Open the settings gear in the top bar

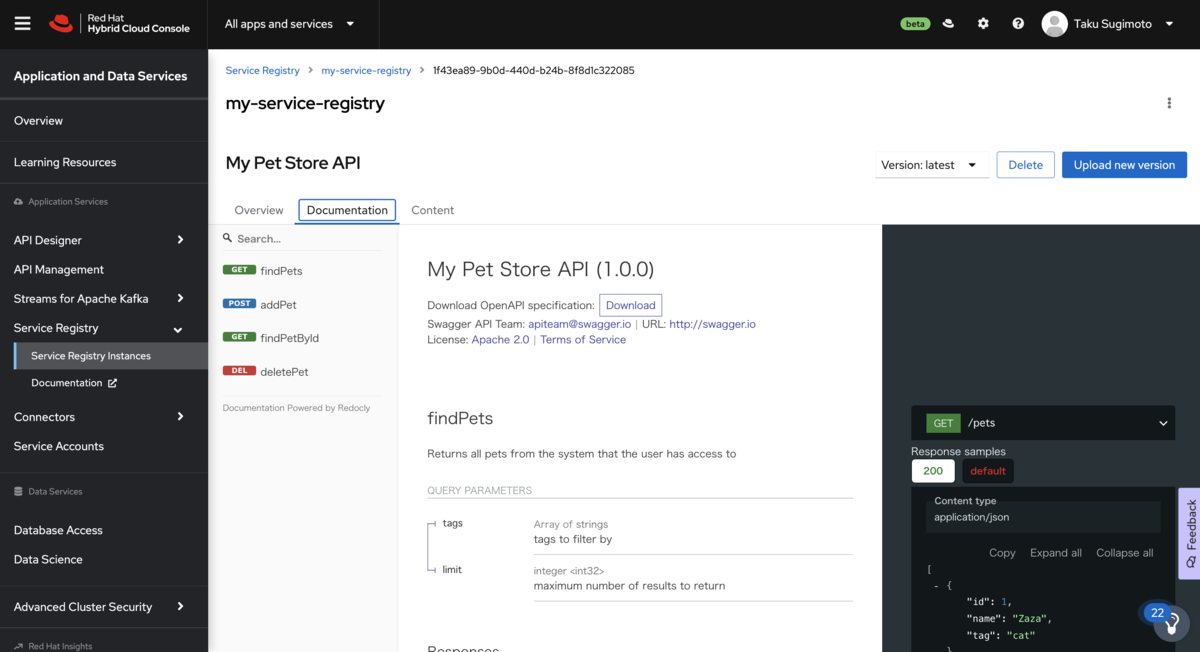click(983, 23)
